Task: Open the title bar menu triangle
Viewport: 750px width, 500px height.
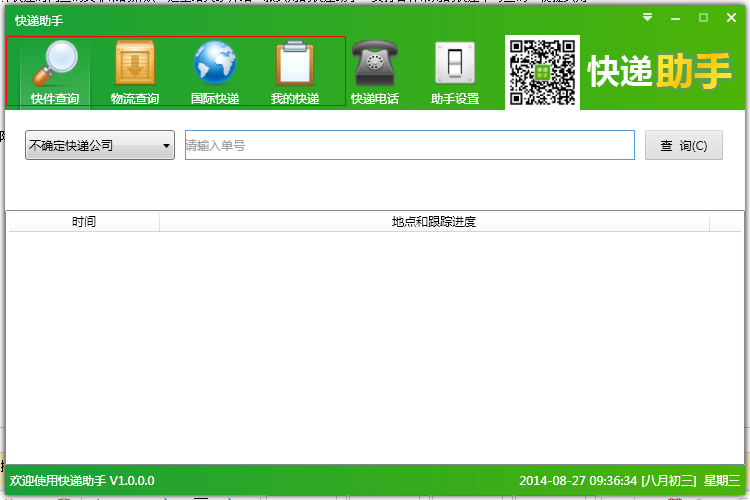Action: click(647, 18)
